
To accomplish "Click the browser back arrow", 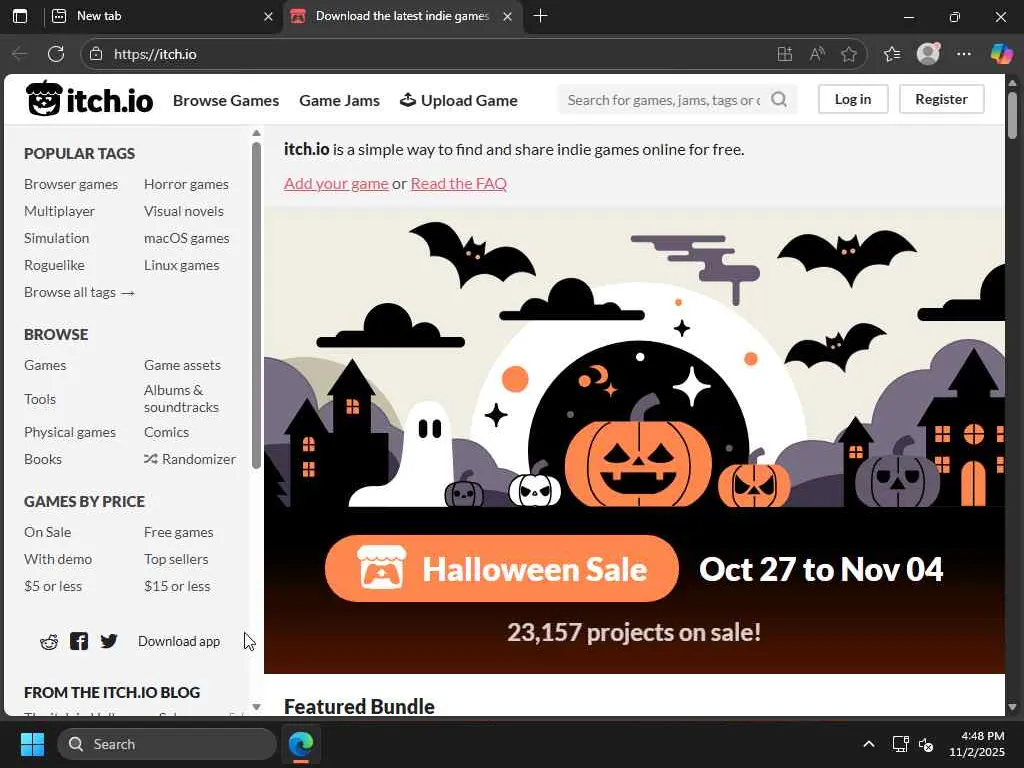I will (20, 54).
